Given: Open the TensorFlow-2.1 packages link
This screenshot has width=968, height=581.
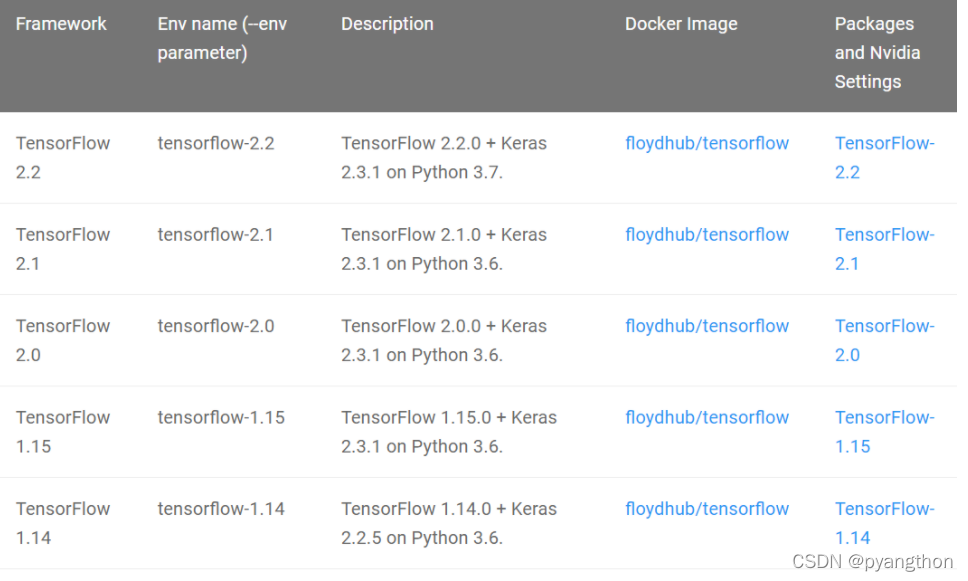Looking at the screenshot, I should point(885,249).
